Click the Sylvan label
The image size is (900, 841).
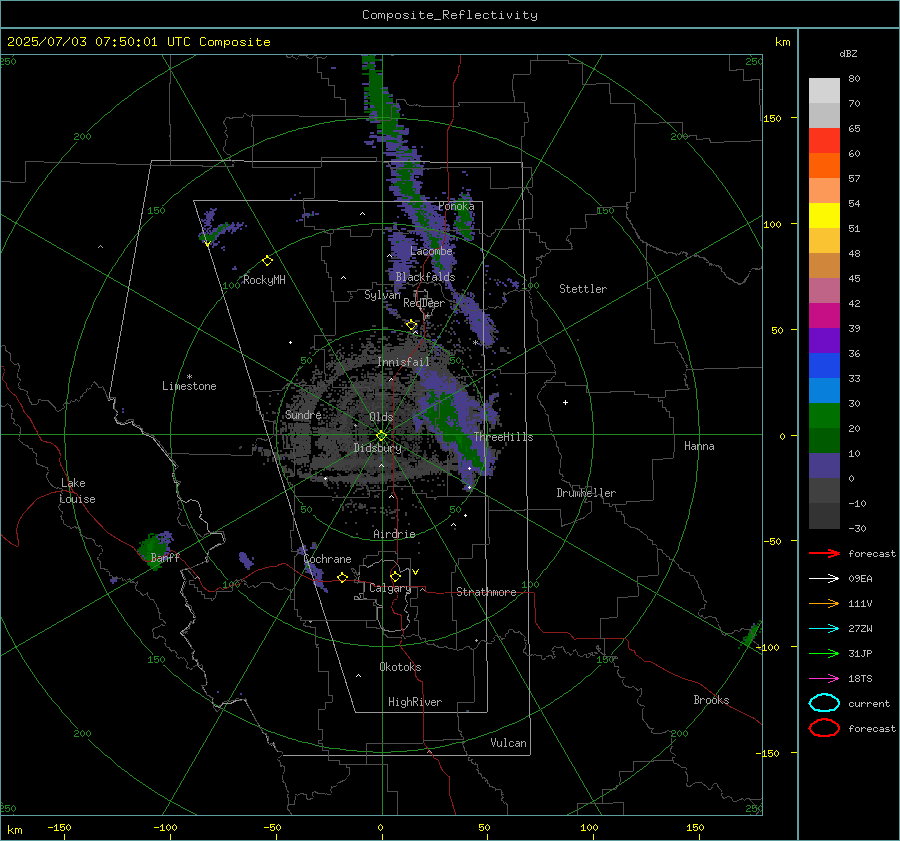point(382,295)
